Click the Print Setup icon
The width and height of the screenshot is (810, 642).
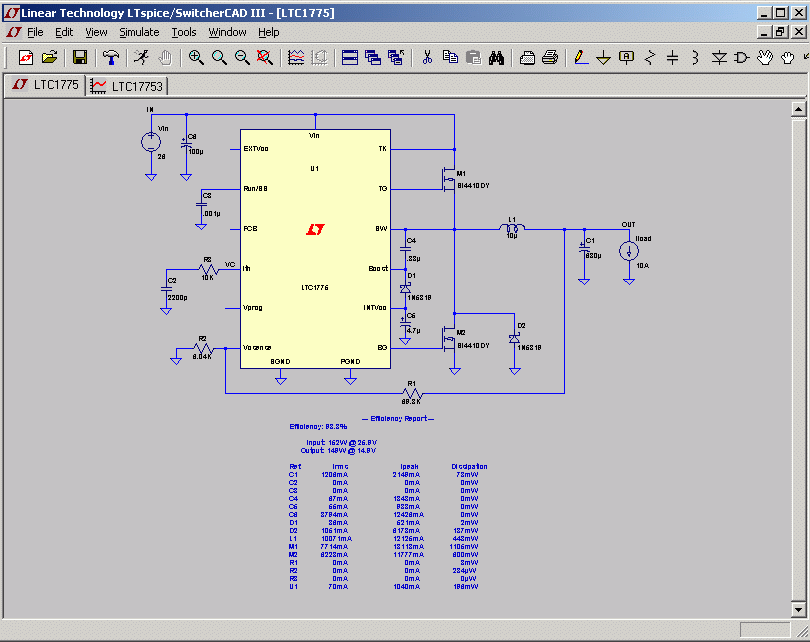click(527, 57)
